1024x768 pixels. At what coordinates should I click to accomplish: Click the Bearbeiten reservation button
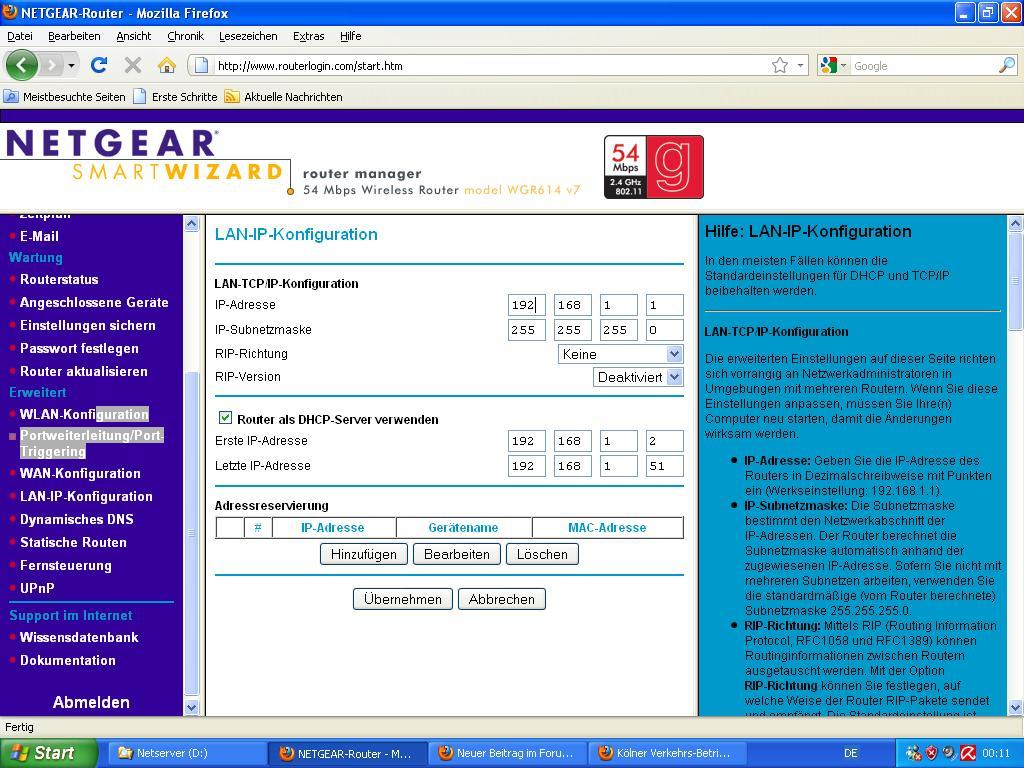456,554
